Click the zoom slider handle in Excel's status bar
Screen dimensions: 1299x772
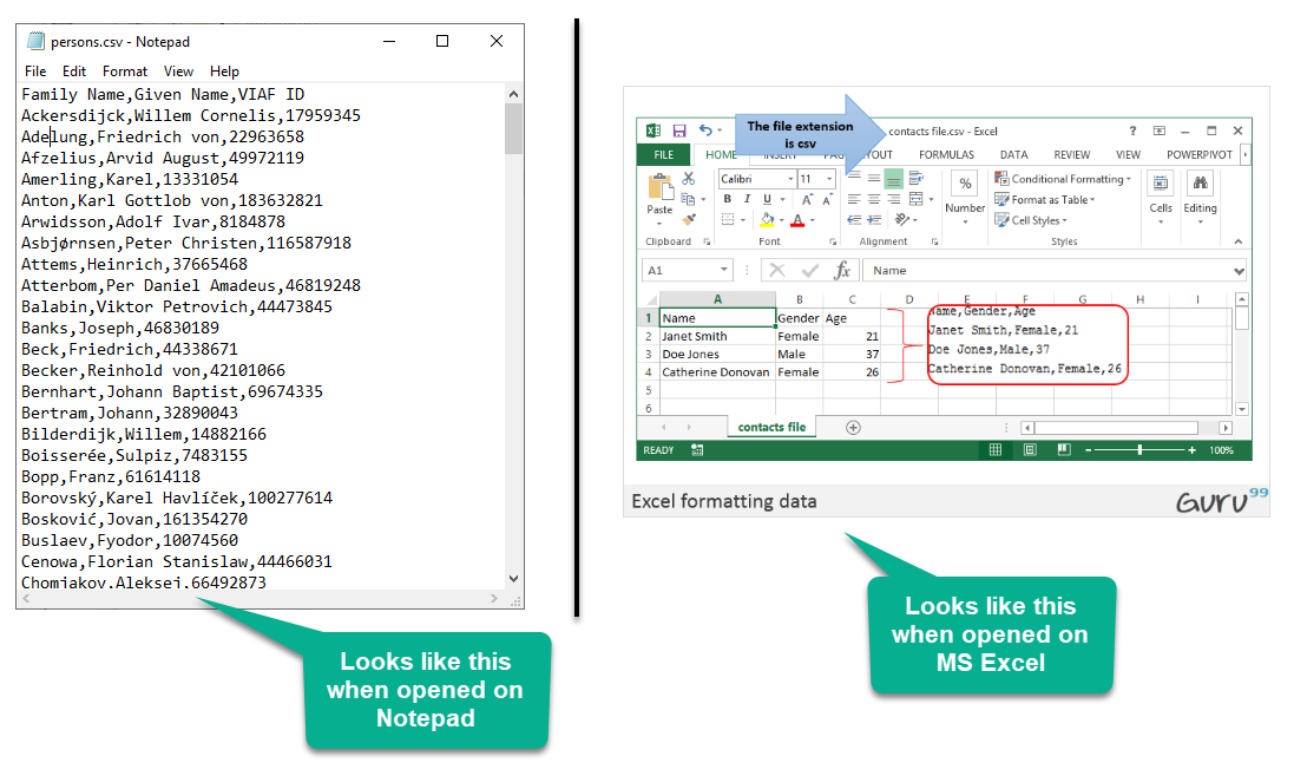click(1140, 450)
